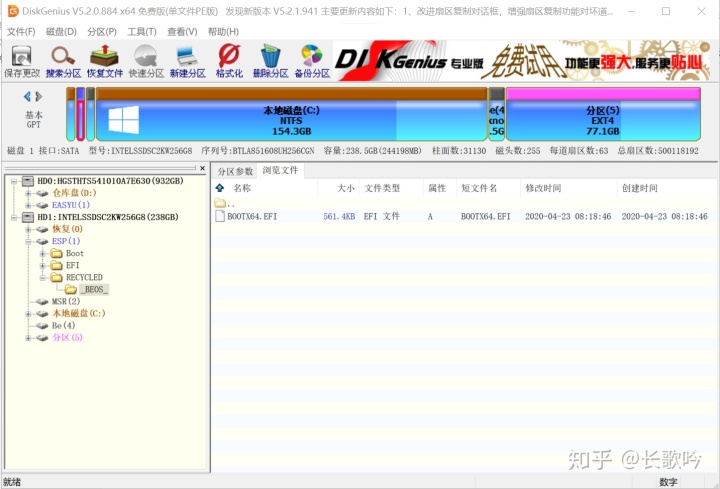This screenshot has width=720, height=489.
Task: Collapse the ESP(1) partition node
Action: coord(28,241)
